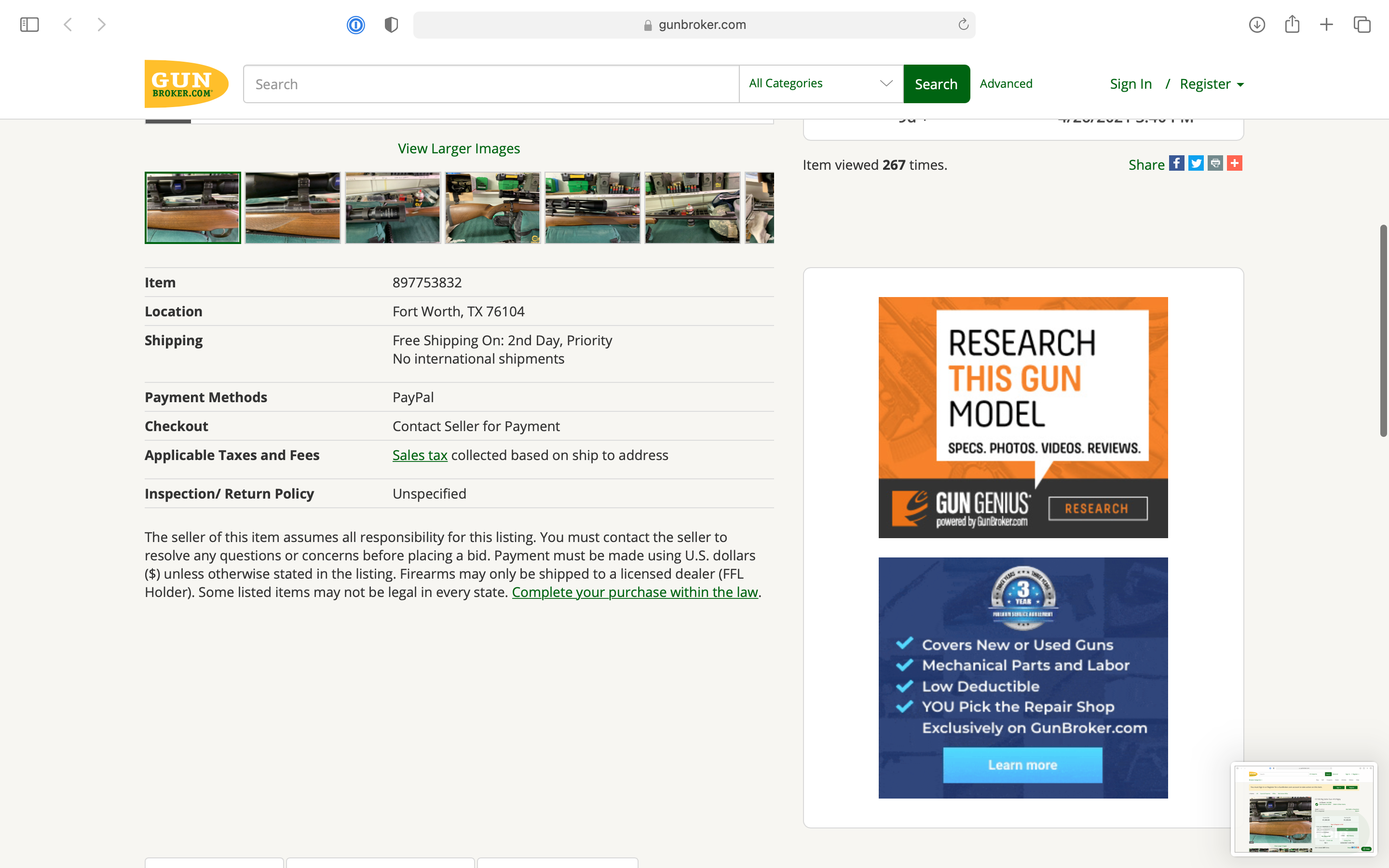Click the red plus share icon

tap(1235, 163)
